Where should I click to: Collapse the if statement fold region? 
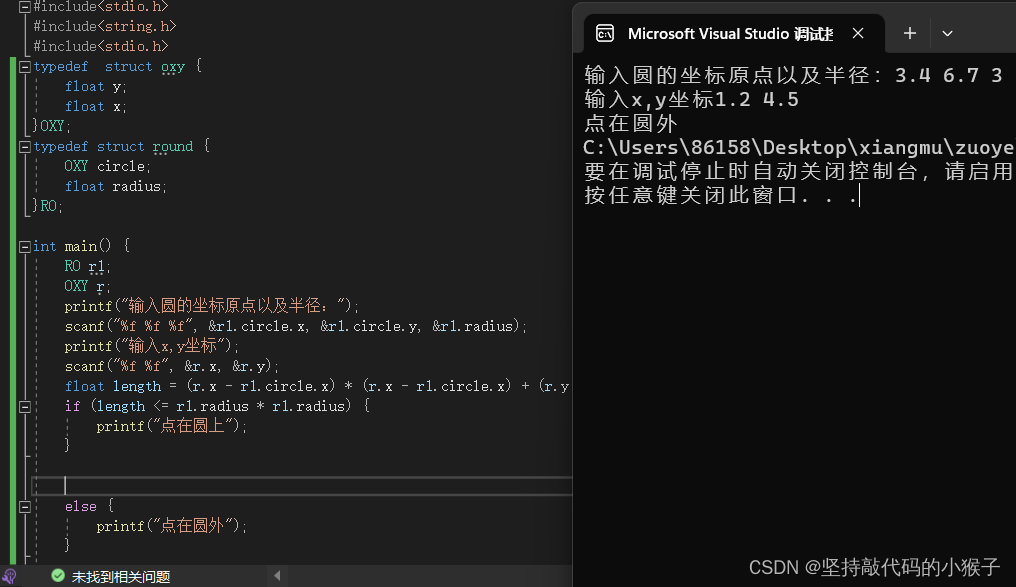23,405
